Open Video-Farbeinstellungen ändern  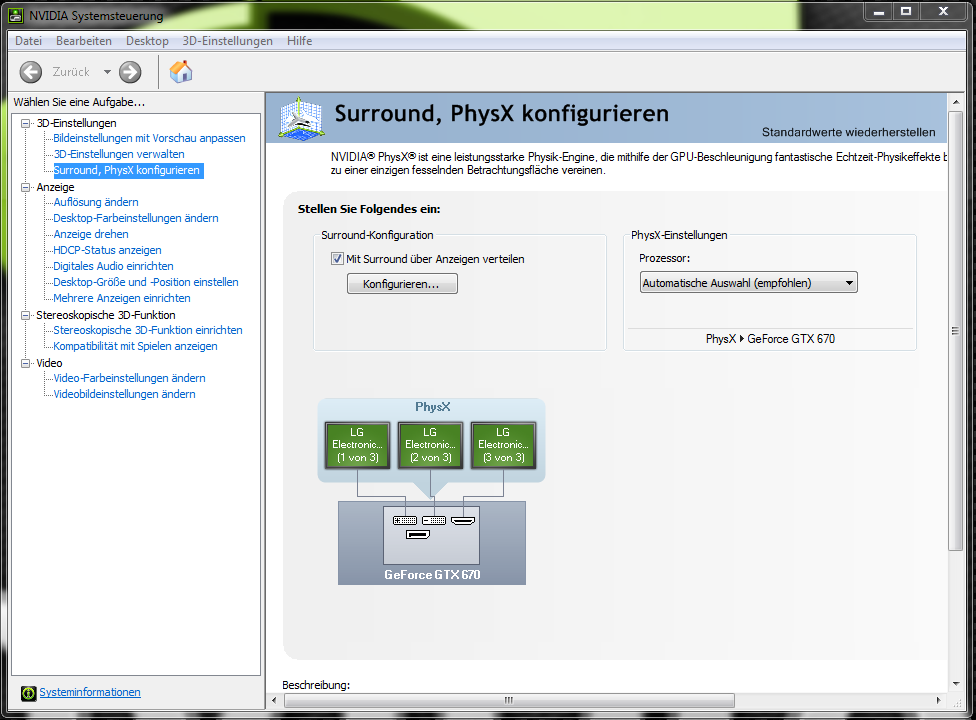point(129,378)
